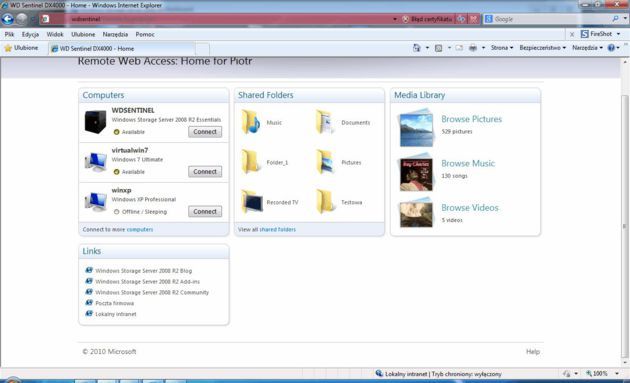
Task: Click the FireShot toolbar icon
Action: [x=585, y=34]
